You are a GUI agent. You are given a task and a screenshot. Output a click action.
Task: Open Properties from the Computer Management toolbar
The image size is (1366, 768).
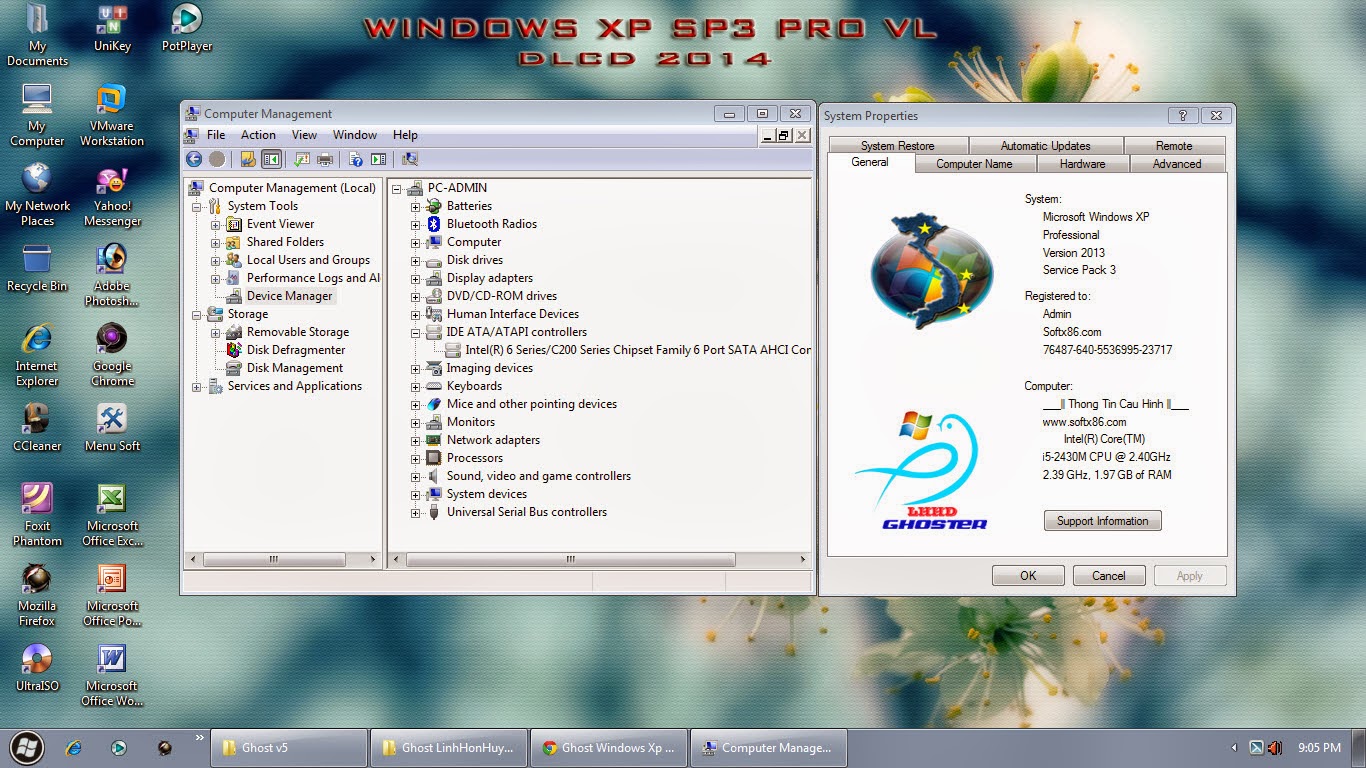[x=302, y=159]
